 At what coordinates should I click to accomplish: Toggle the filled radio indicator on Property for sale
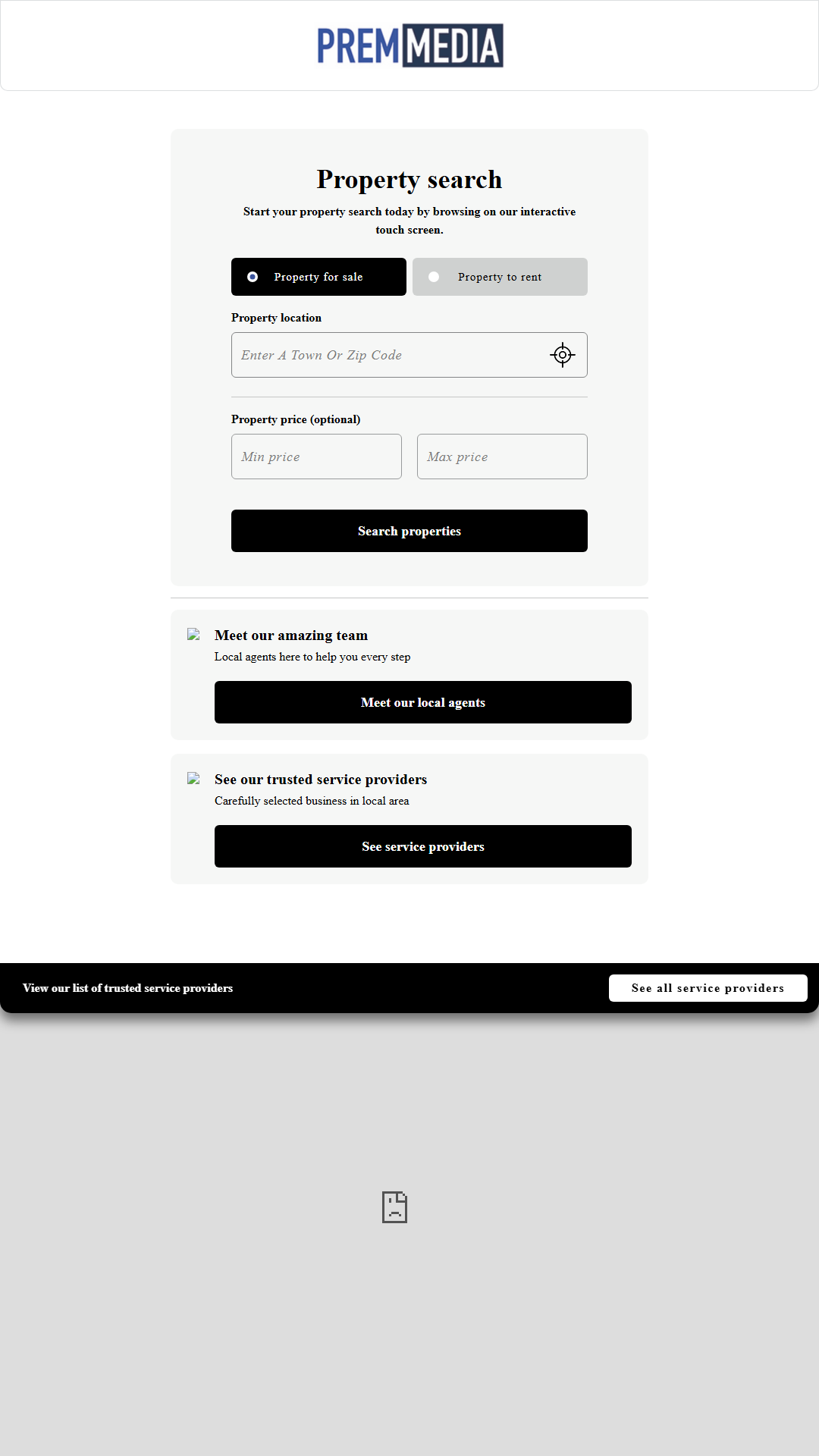(253, 277)
